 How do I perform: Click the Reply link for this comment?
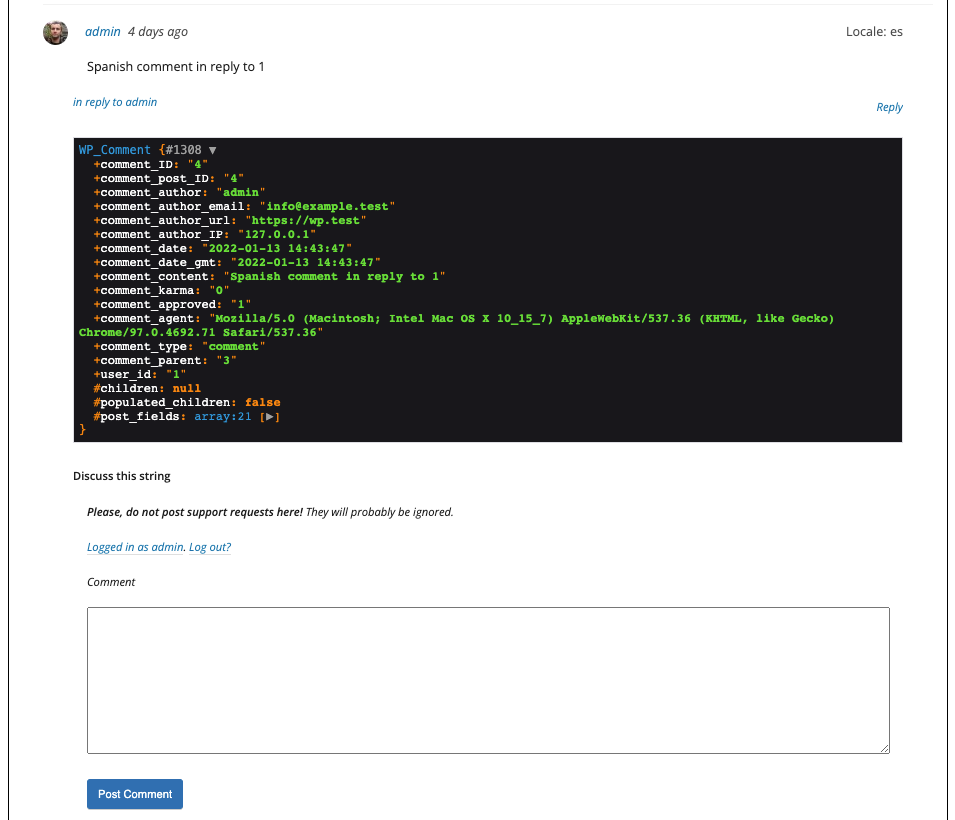[889, 107]
